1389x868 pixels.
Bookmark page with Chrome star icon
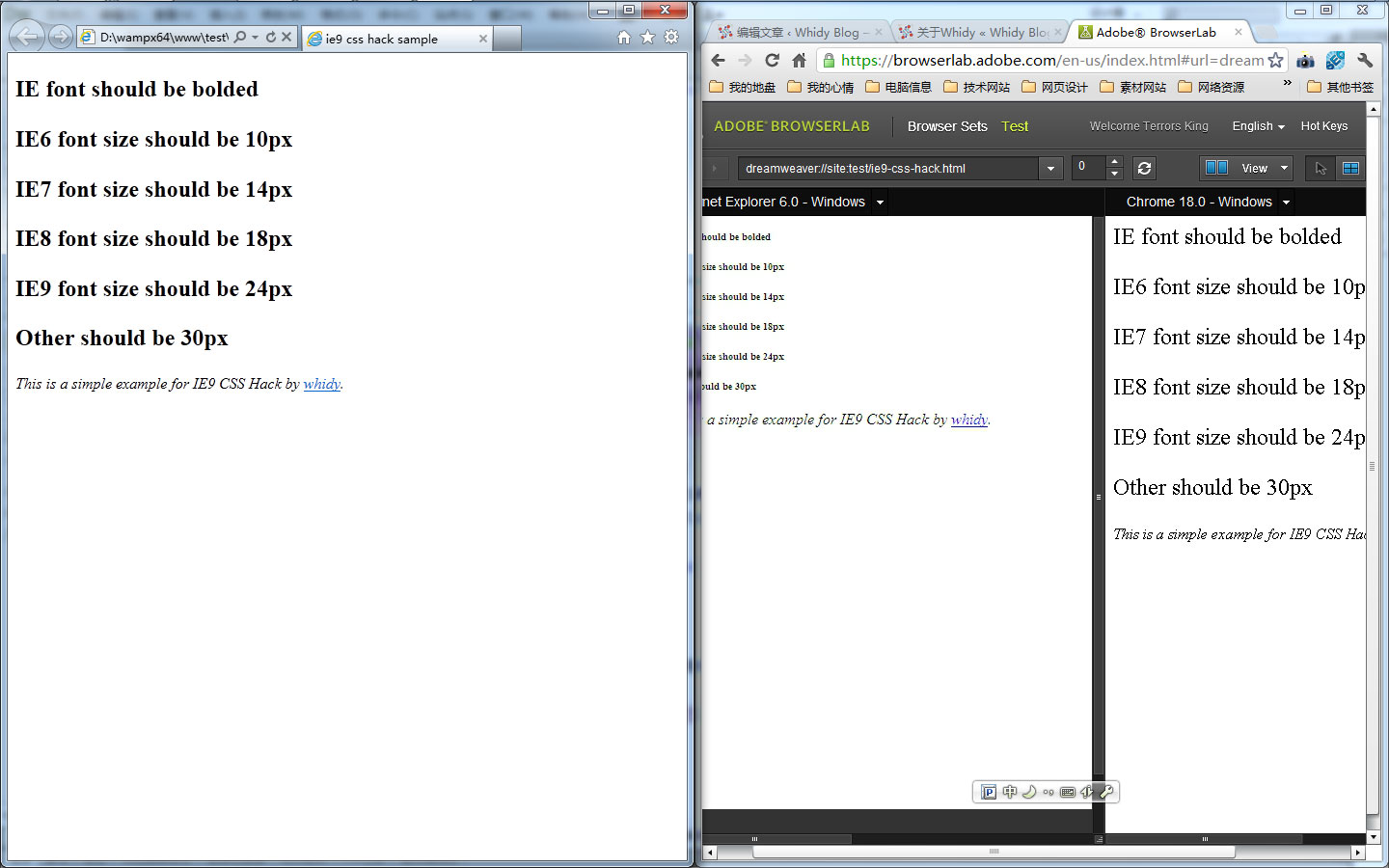pyautogui.click(x=1275, y=60)
